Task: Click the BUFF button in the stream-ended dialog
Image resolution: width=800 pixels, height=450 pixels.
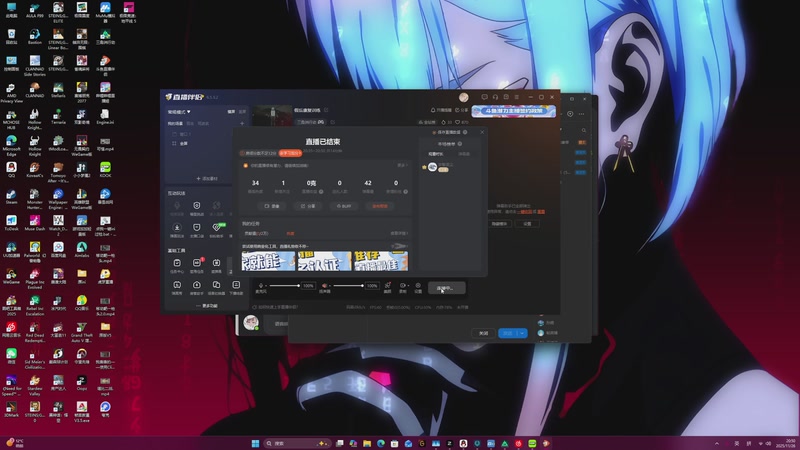Action: click(x=344, y=206)
